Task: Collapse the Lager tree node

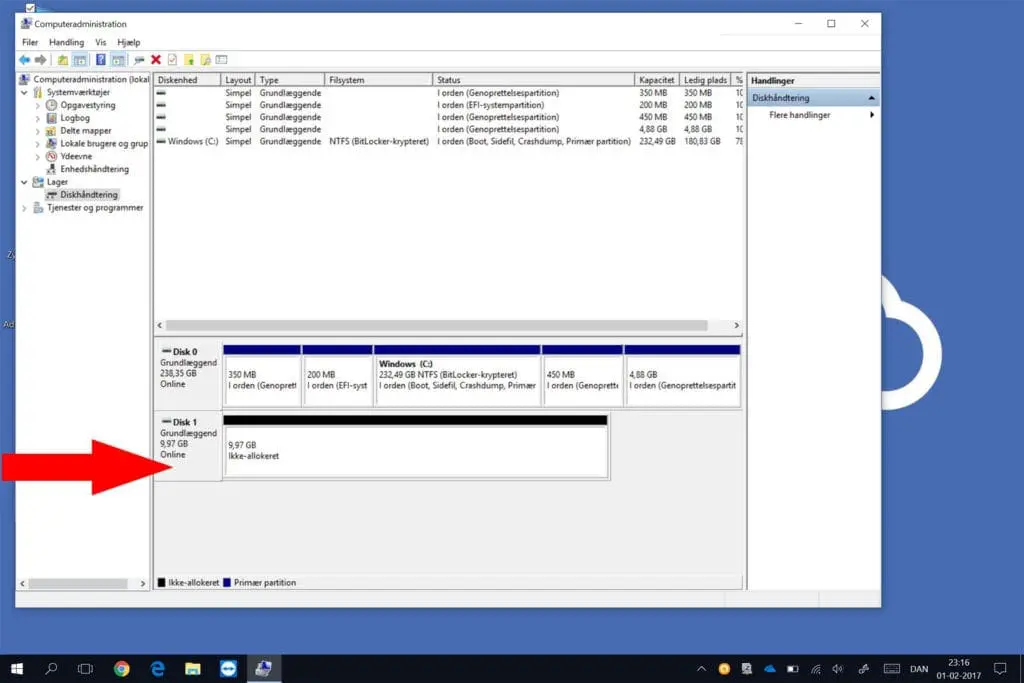Action: (x=25, y=182)
